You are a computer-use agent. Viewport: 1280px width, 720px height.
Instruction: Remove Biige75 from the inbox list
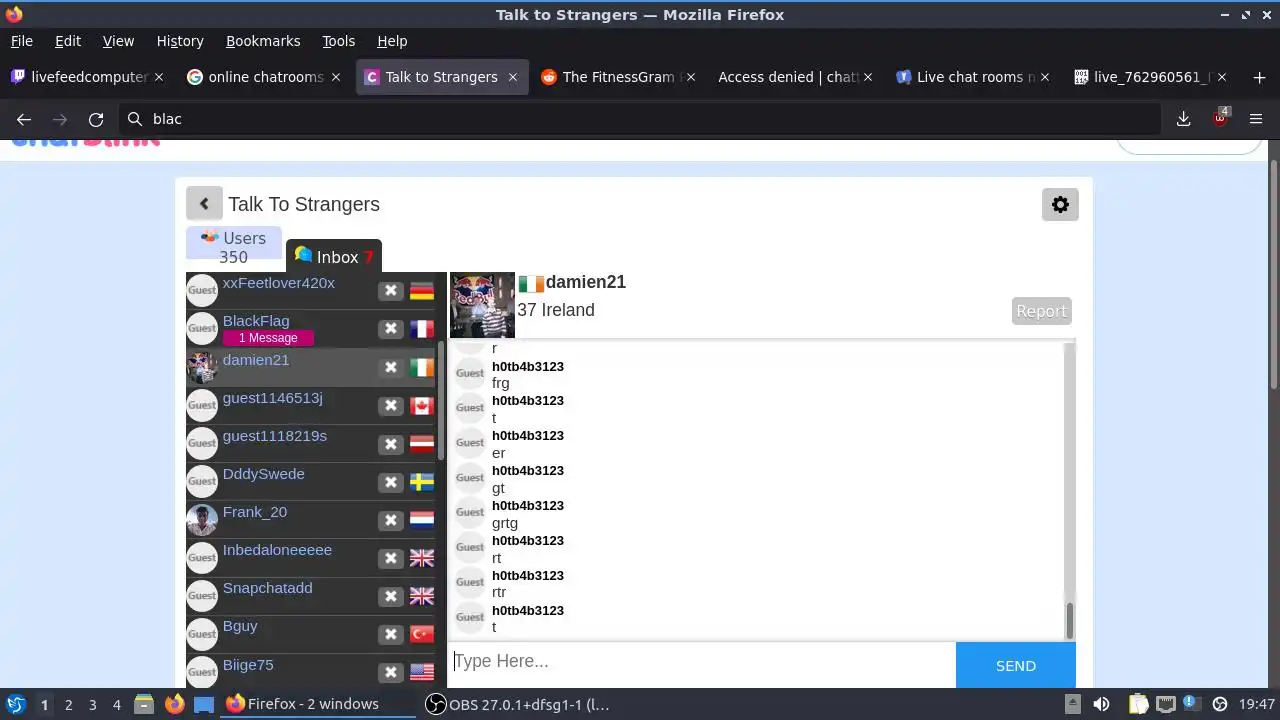[391, 672]
